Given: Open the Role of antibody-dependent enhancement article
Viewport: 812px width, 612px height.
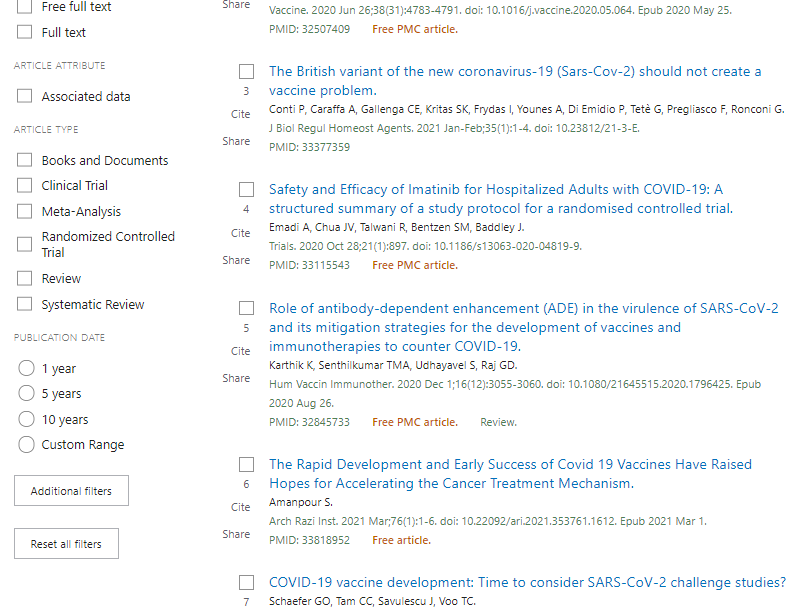Looking at the screenshot, I should pyautogui.click(x=524, y=327).
